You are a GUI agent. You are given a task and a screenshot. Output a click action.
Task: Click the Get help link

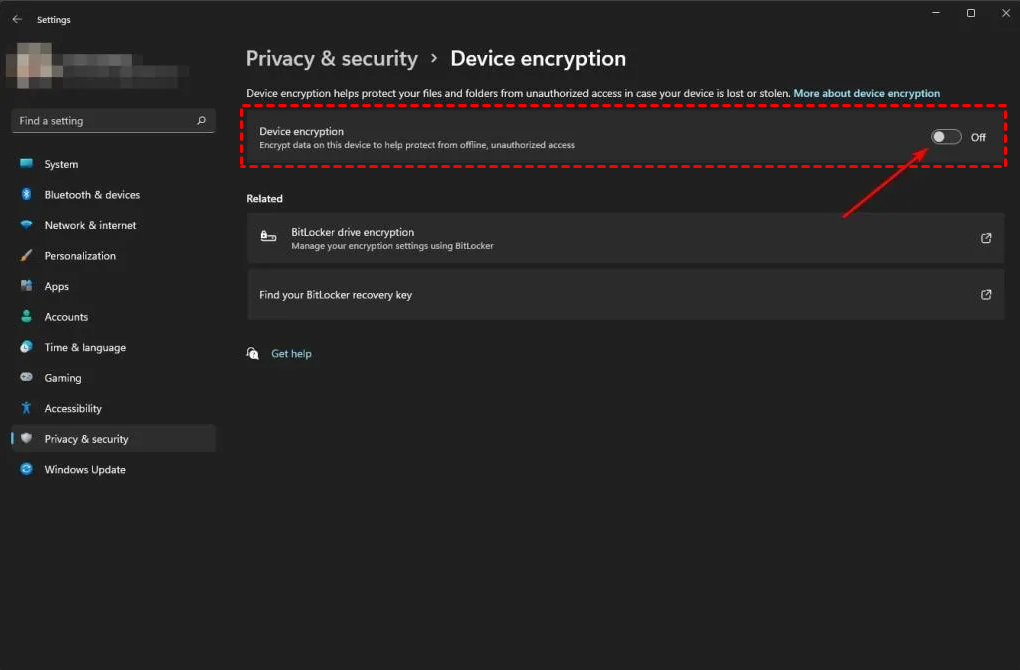tap(291, 354)
